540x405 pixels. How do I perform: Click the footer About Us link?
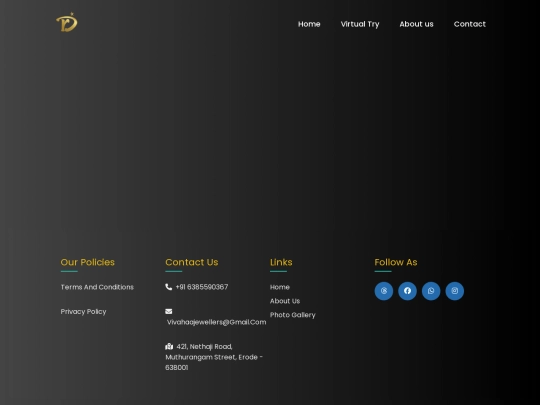click(x=285, y=301)
